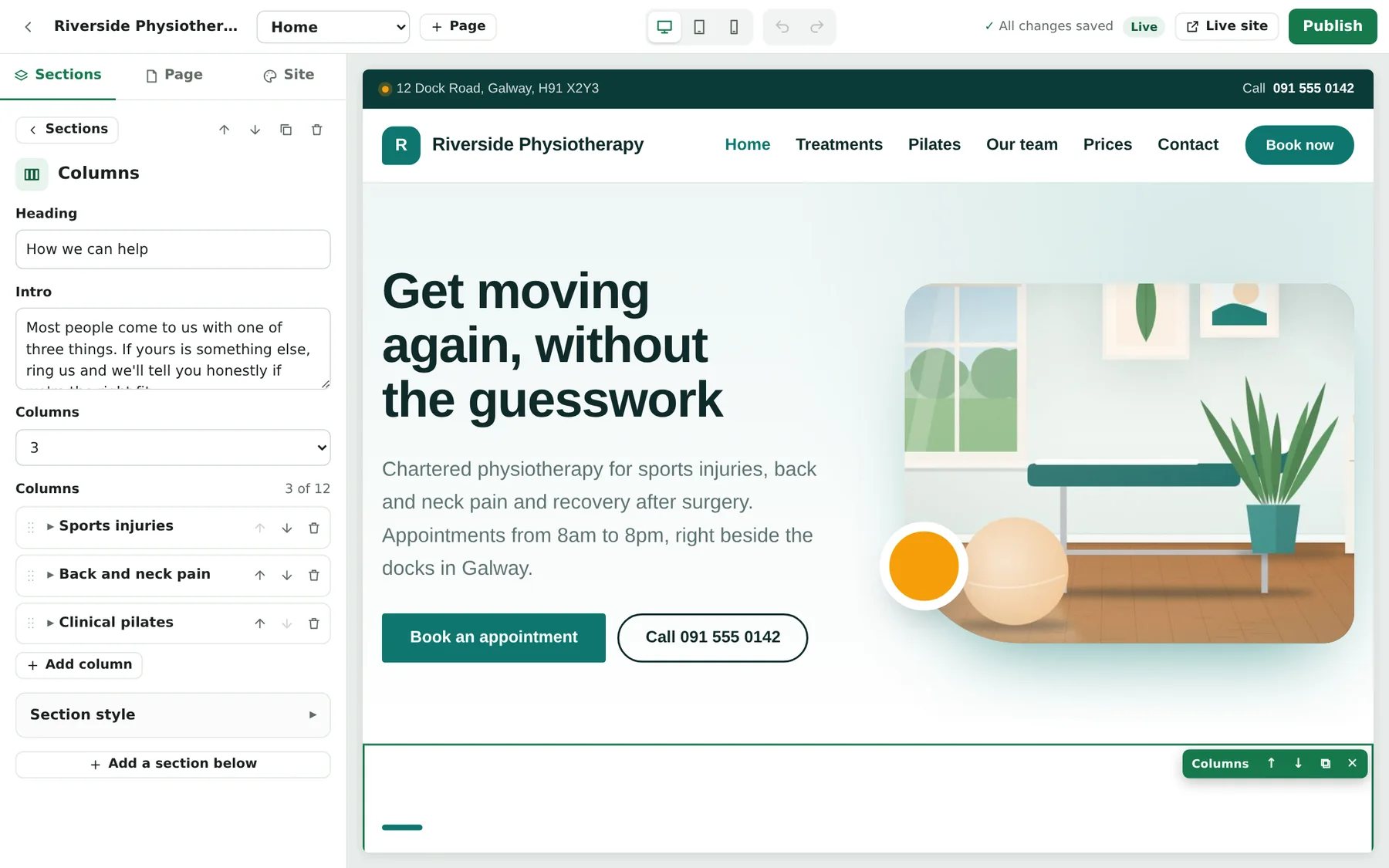Click the Book now button in preview

1299,145
